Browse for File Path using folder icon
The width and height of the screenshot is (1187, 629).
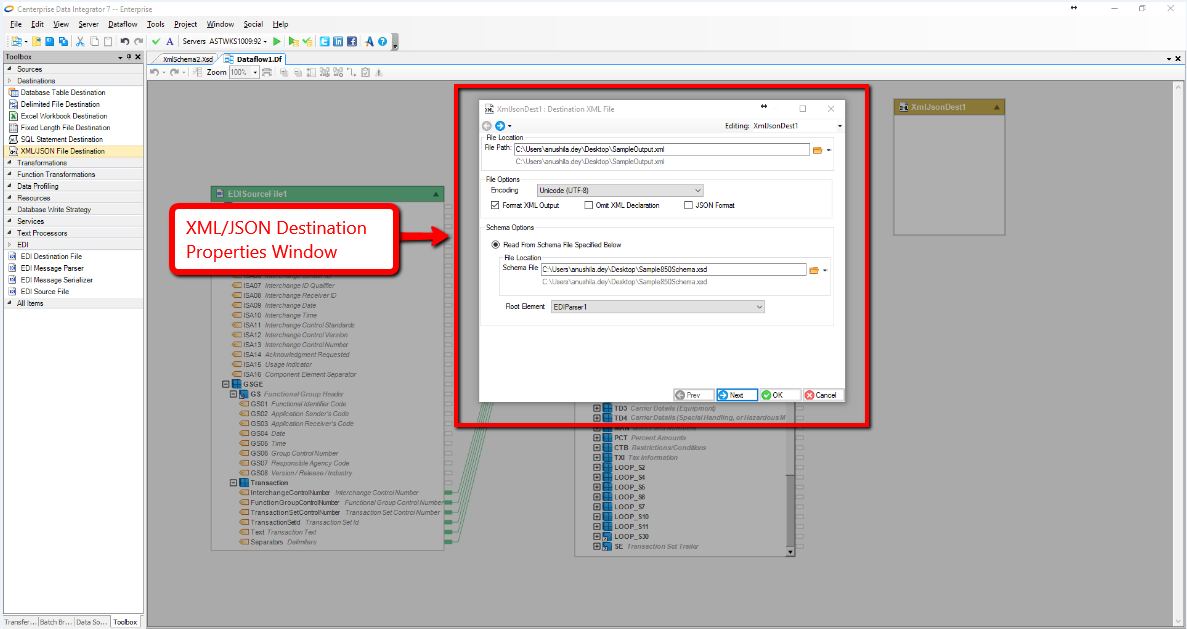tap(817, 150)
